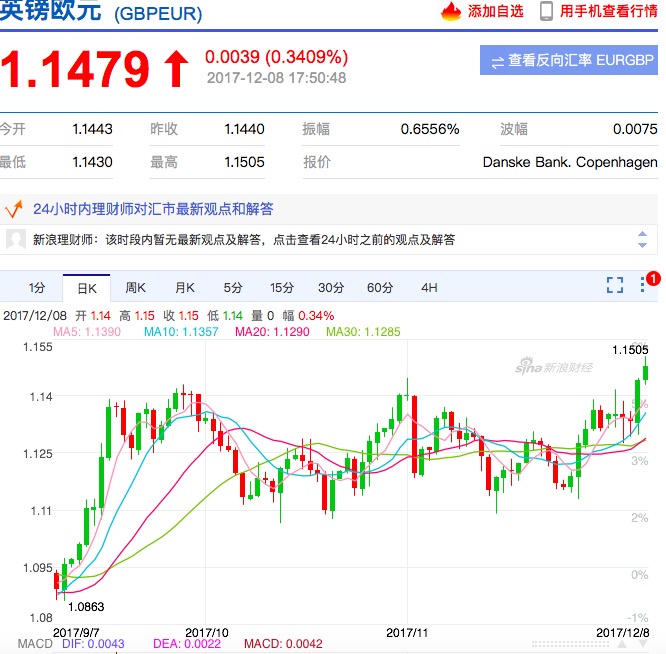Click the last candlestick at 1.1505 high
Viewport: 666px width, 654px height.
click(646, 372)
